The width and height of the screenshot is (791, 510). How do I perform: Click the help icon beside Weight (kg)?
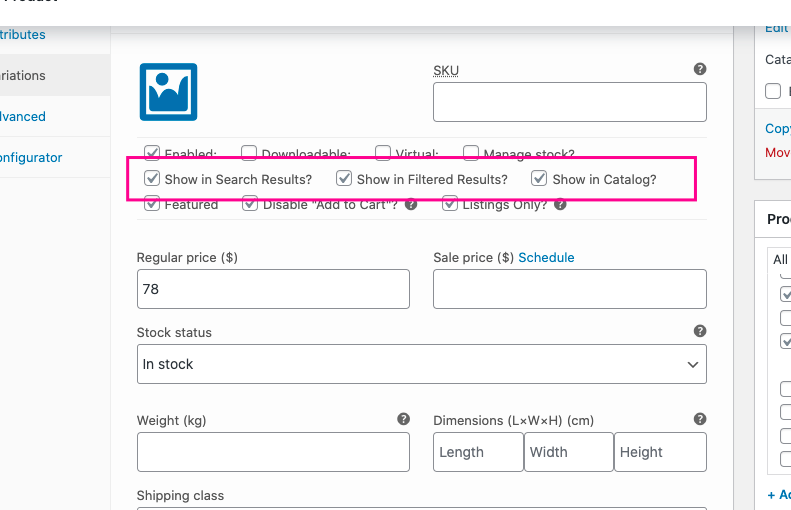coord(403,419)
